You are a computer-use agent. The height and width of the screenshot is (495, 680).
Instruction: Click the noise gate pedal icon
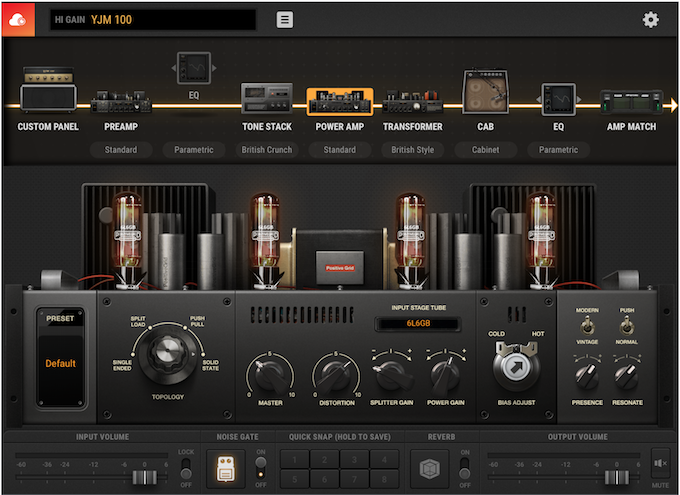click(226, 469)
